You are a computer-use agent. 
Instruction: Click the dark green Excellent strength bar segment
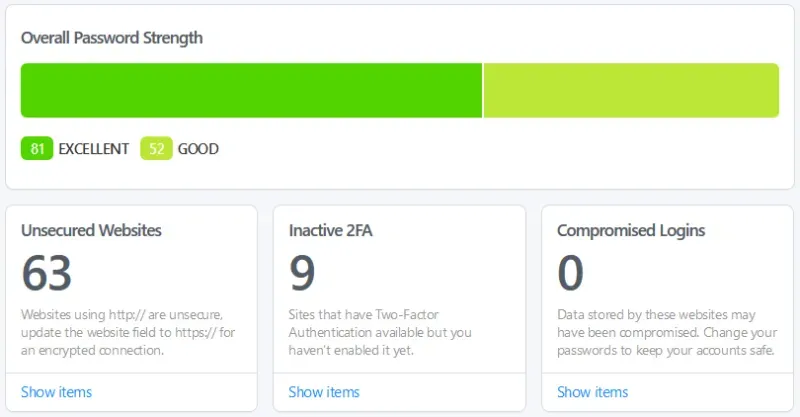[x=251, y=90]
